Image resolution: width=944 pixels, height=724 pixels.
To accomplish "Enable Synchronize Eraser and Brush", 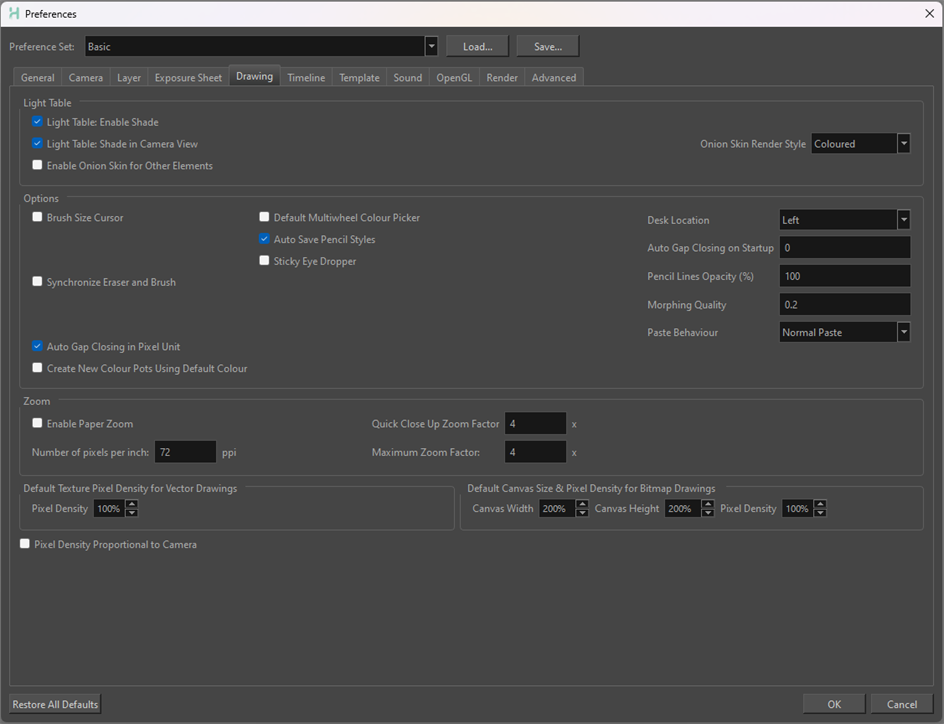I will click(x=37, y=282).
